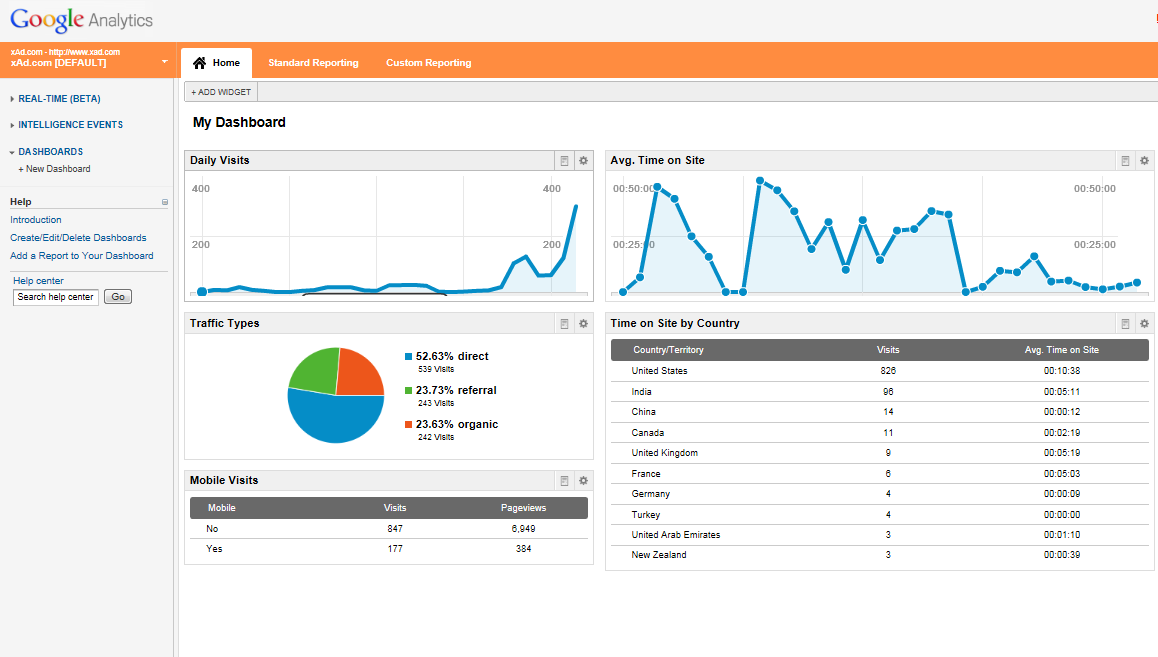This screenshot has width=1158, height=657.
Task: Click the Daily Visits widget gear icon
Action: point(584,161)
